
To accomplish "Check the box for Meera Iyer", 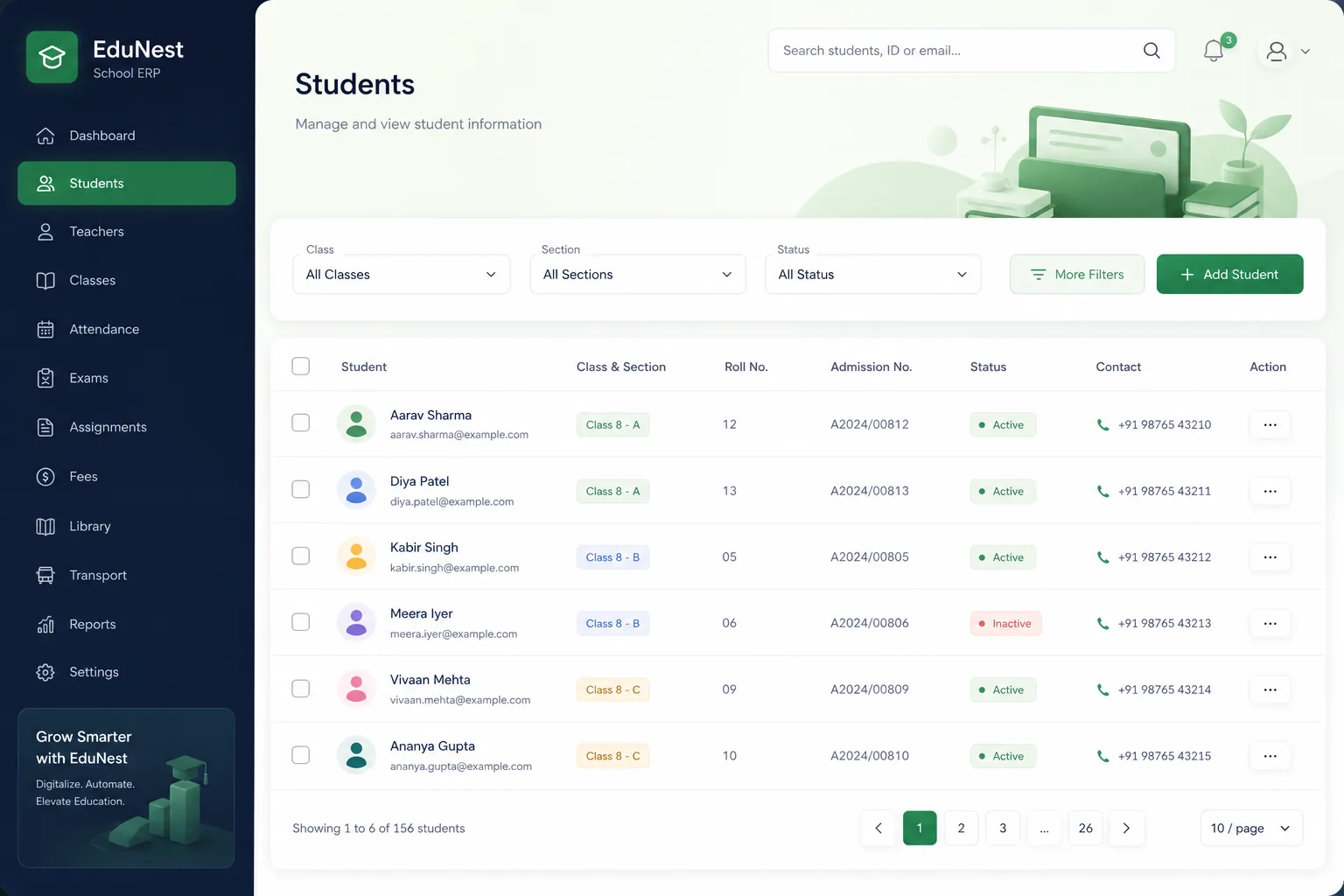I will point(301,622).
